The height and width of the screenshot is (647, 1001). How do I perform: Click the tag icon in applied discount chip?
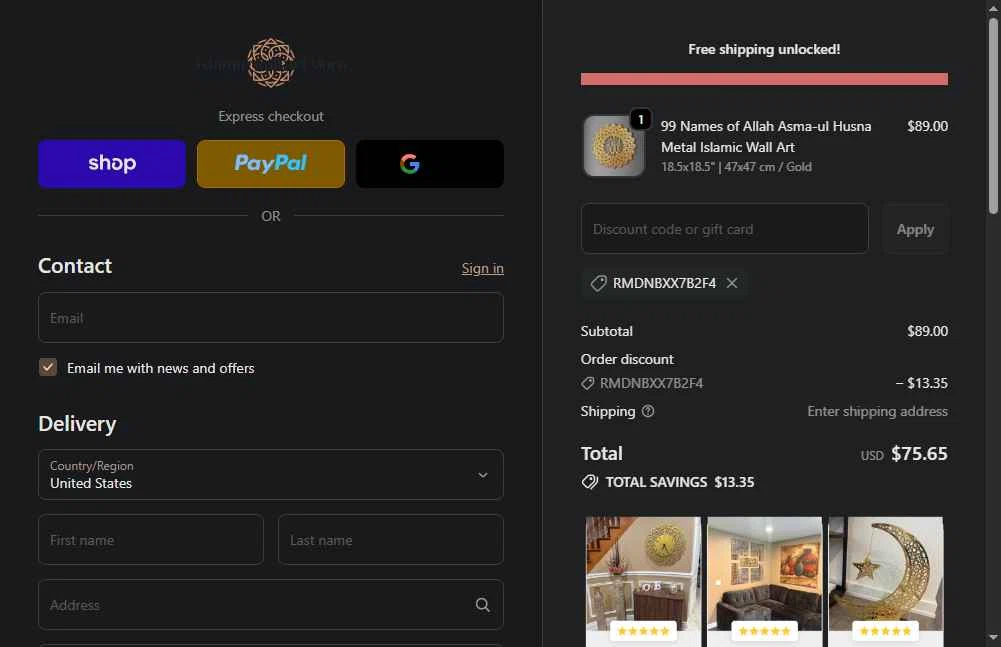tap(598, 283)
